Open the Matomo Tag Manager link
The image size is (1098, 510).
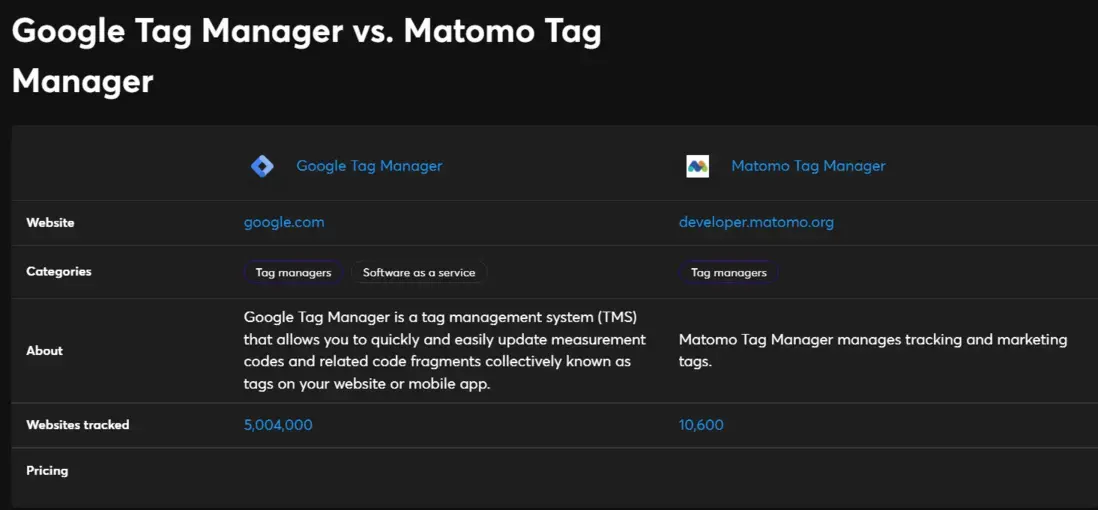[x=808, y=166]
